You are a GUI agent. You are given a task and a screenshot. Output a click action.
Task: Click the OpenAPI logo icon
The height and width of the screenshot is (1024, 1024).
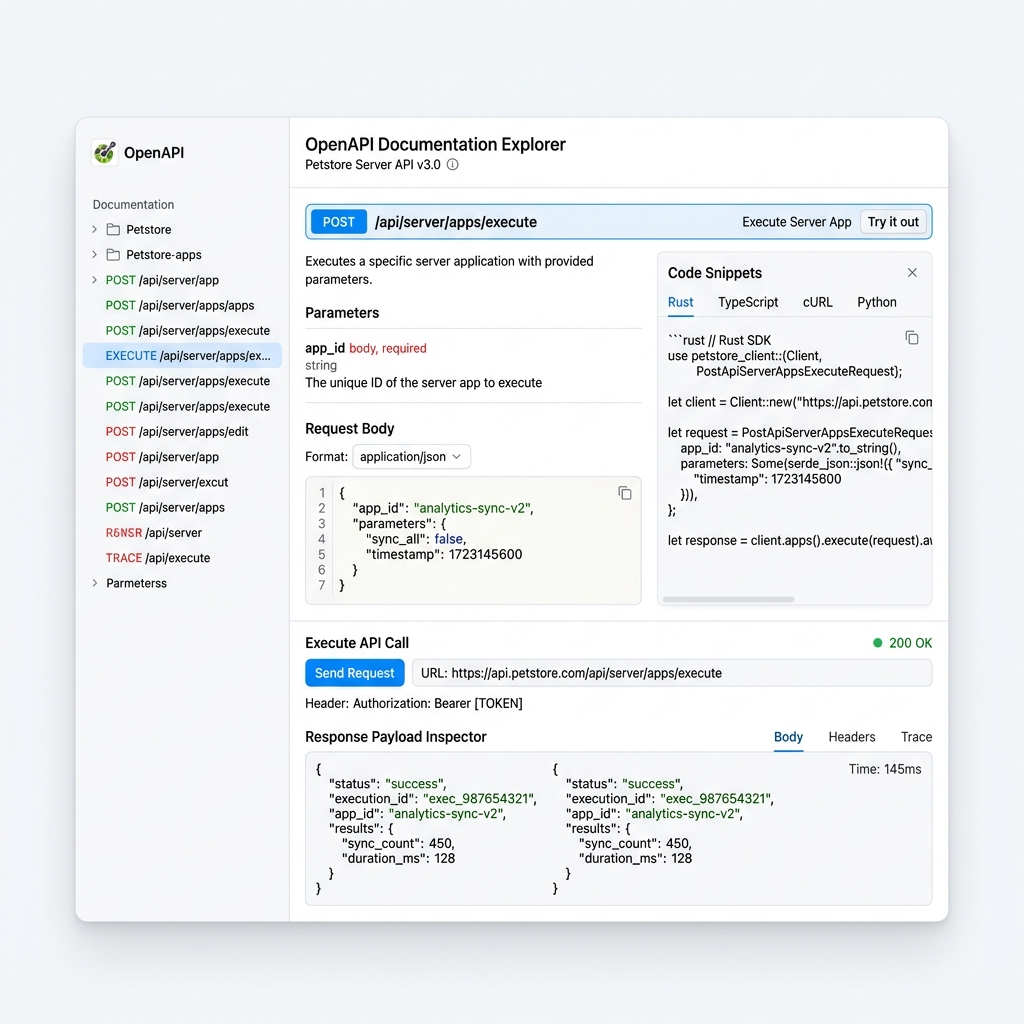[x=104, y=153]
